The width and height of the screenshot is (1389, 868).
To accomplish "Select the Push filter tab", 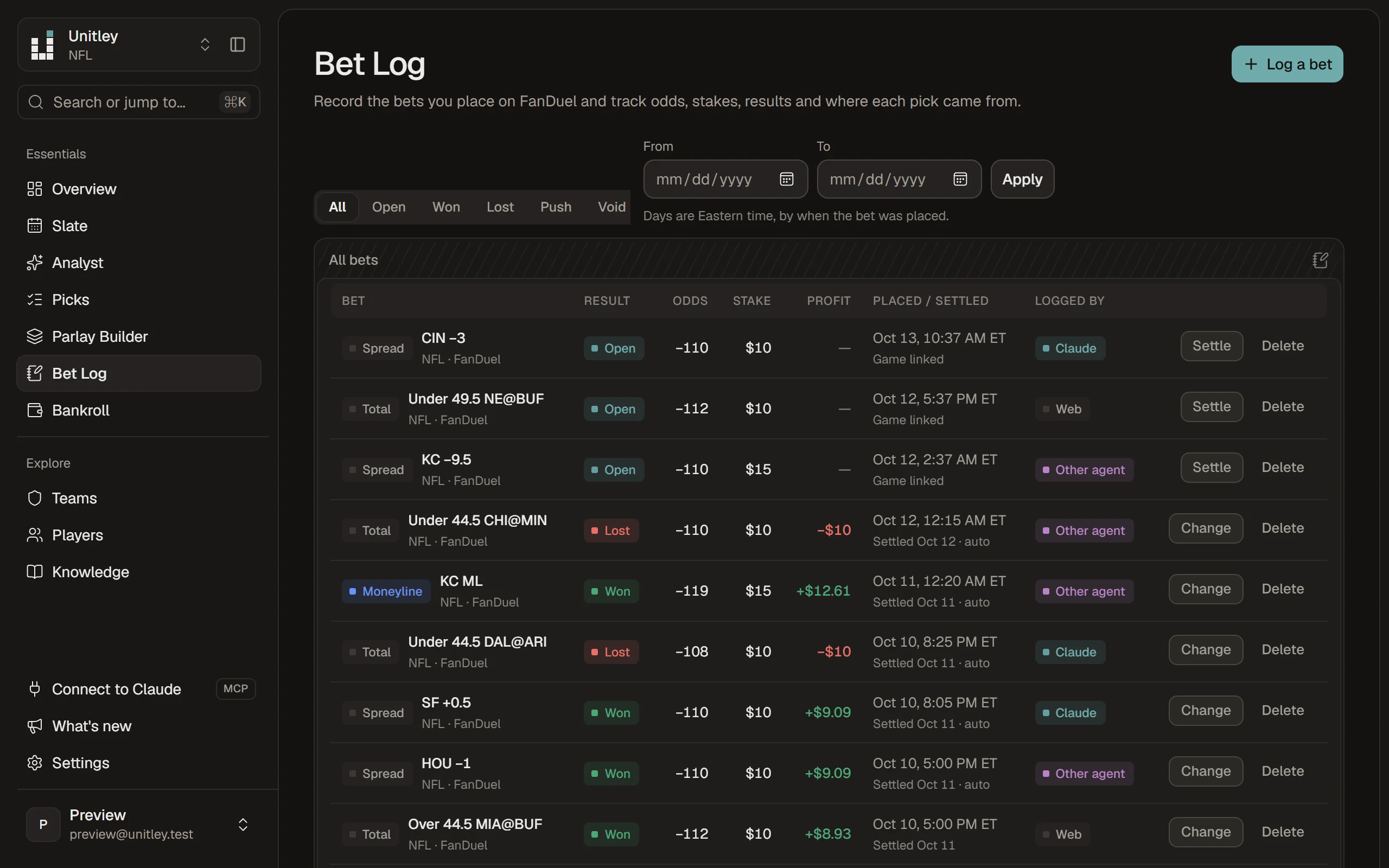I will (x=556, y=207).
